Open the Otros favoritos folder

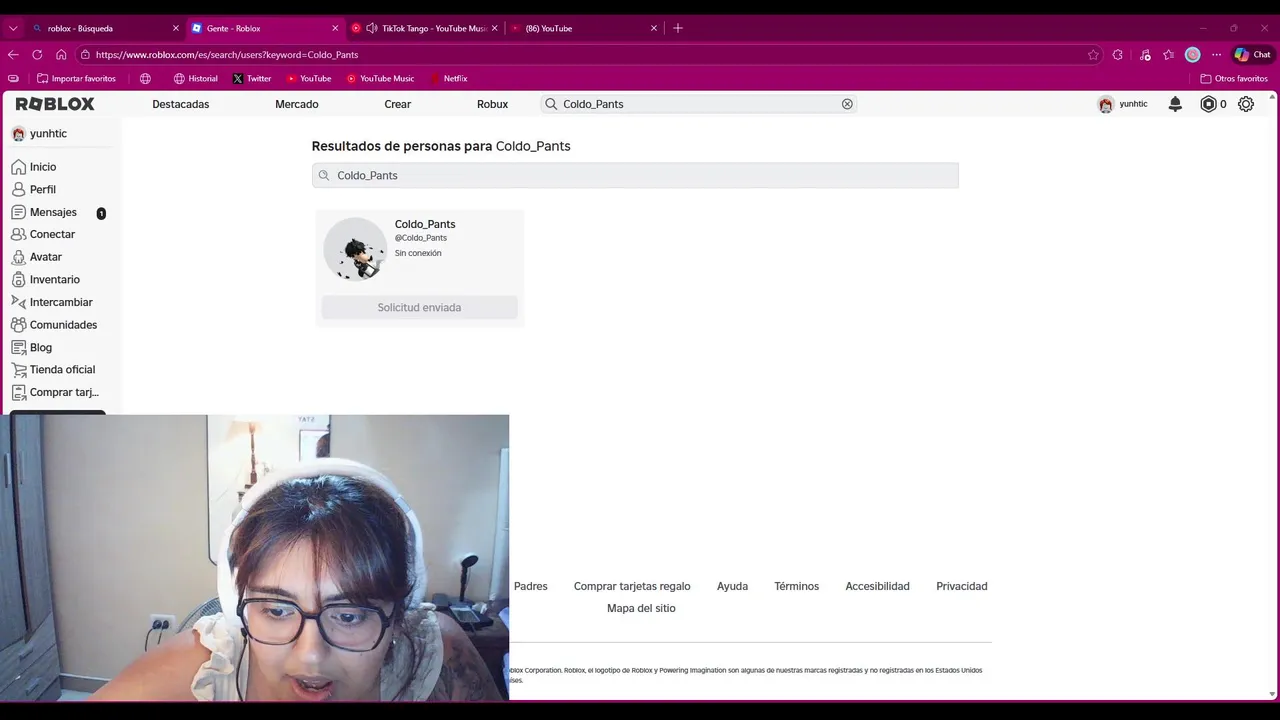click(x=1234, y=78)
